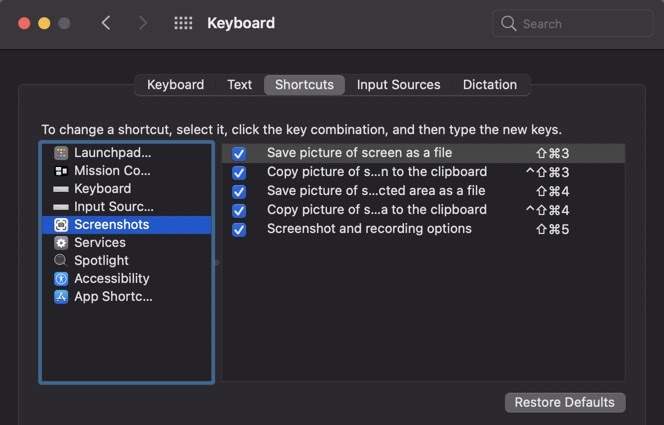Switch to the Input Sources tab
664x425 pixels.
click(x=398, y=85)
